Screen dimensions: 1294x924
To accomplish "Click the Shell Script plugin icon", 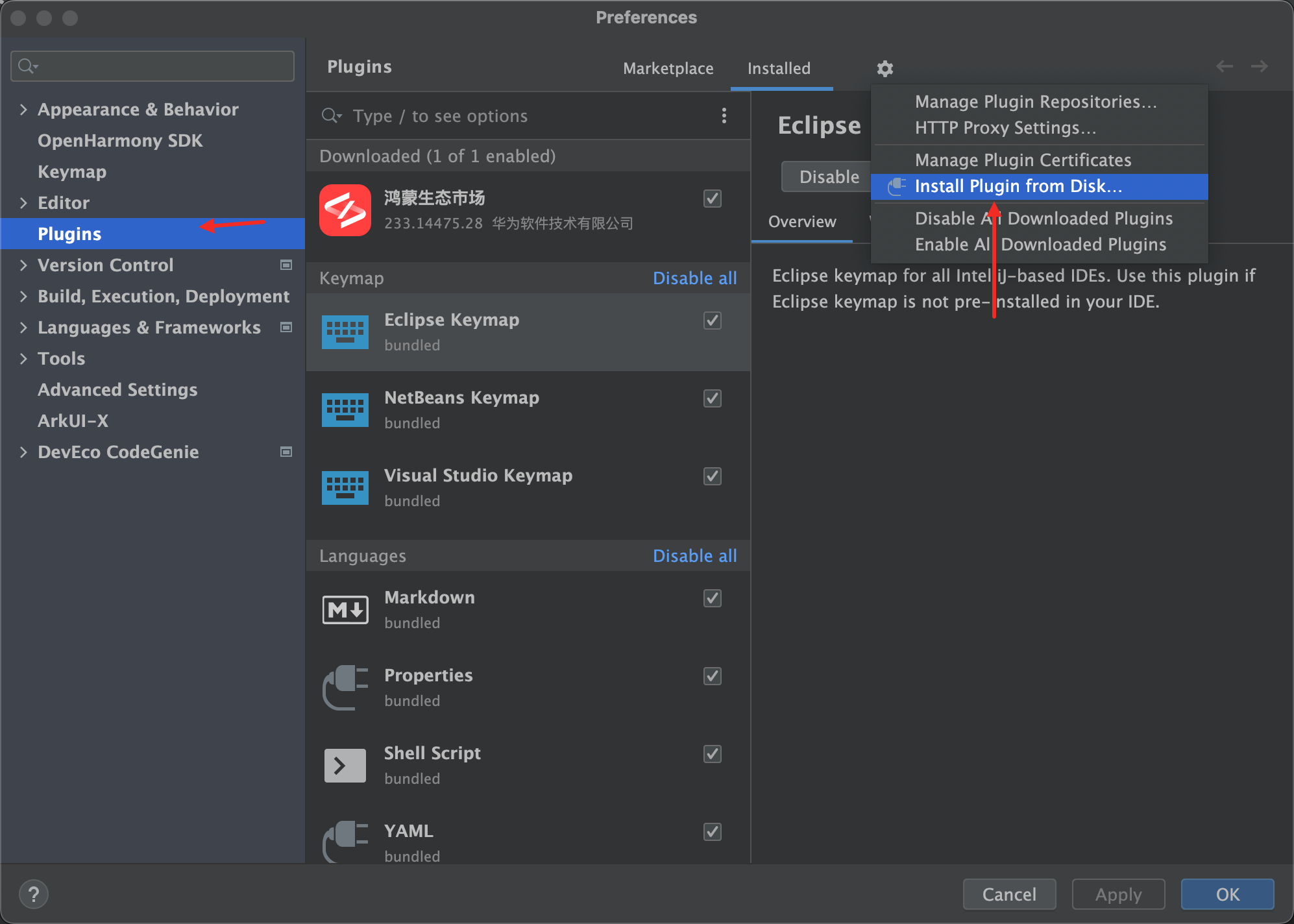I will tap(345, 766).
